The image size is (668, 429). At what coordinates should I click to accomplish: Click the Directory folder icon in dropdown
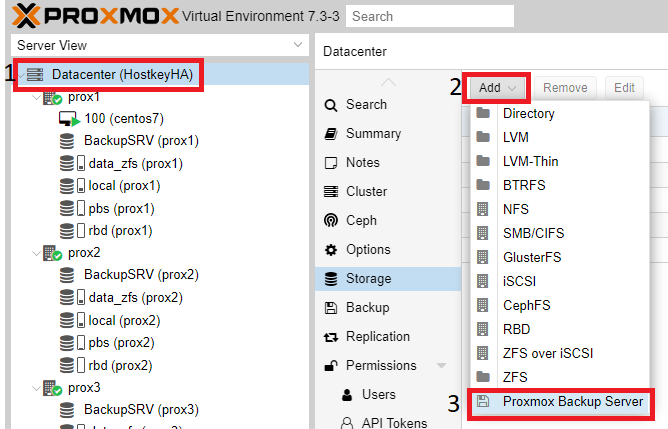(x=483, y=113)
